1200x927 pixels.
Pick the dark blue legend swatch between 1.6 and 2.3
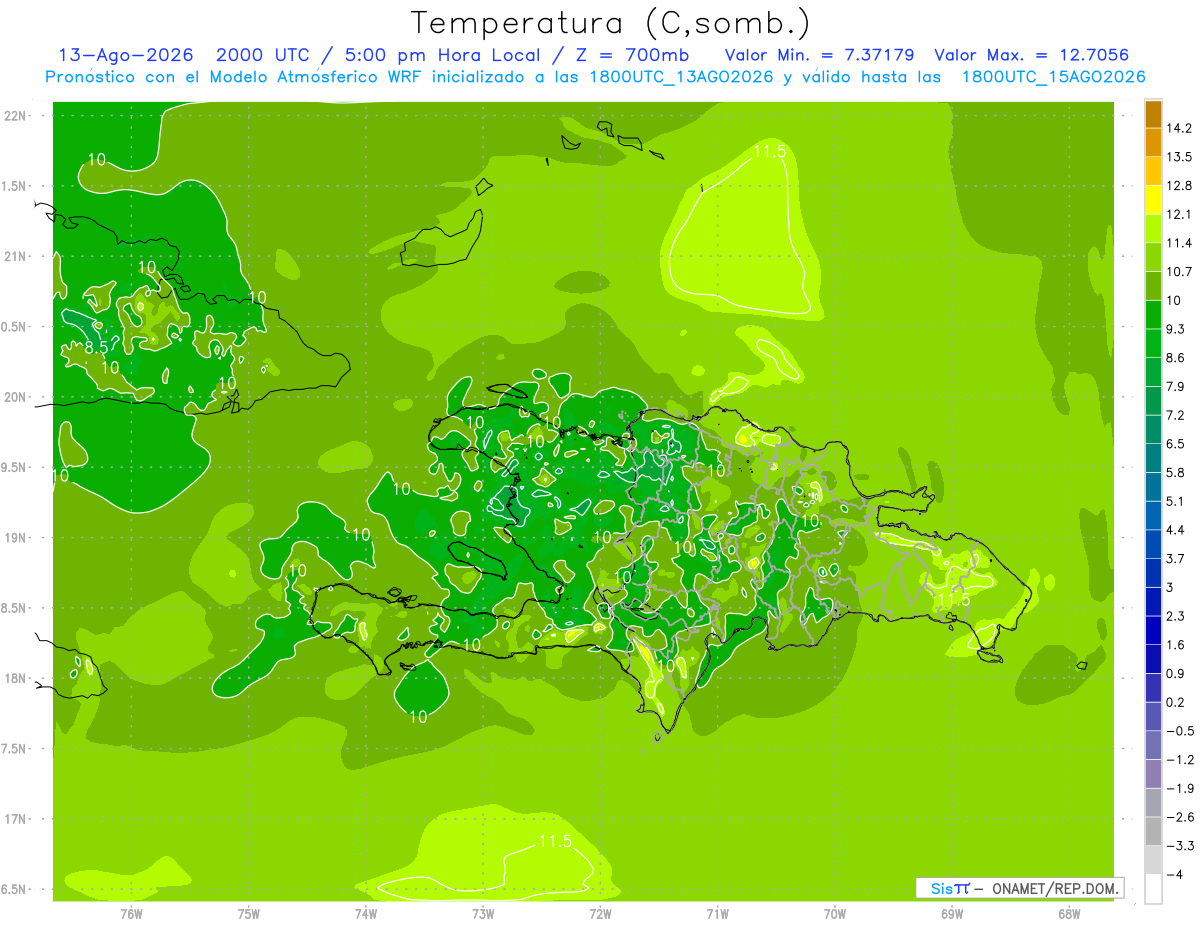pyautogui.click(x=1153, y=630)
